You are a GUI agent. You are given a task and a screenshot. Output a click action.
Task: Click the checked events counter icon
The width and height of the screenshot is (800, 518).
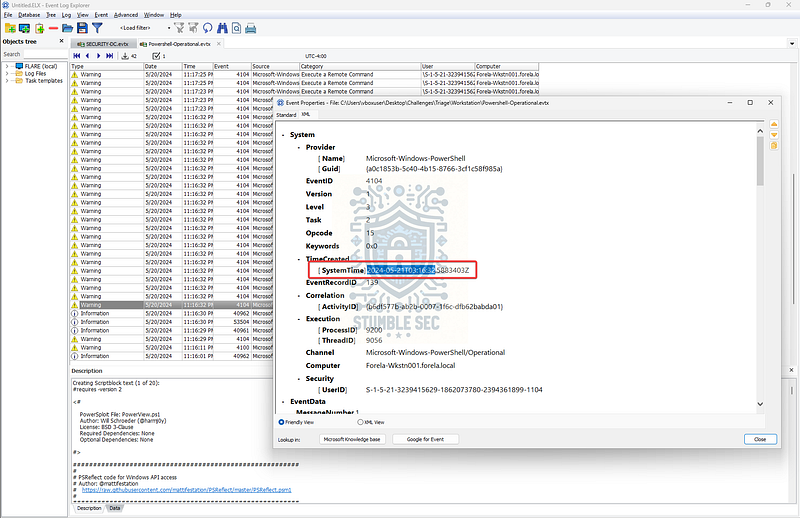[x=156, y=56]
